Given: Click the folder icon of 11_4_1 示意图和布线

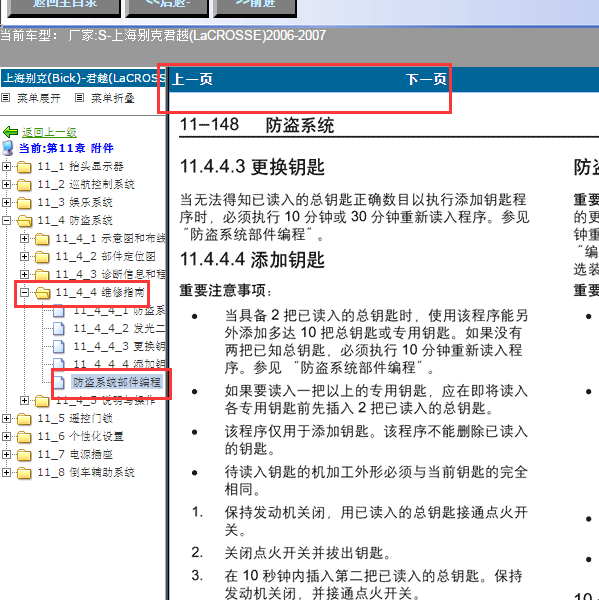Looking at the screenshot, I should [42, 239].
